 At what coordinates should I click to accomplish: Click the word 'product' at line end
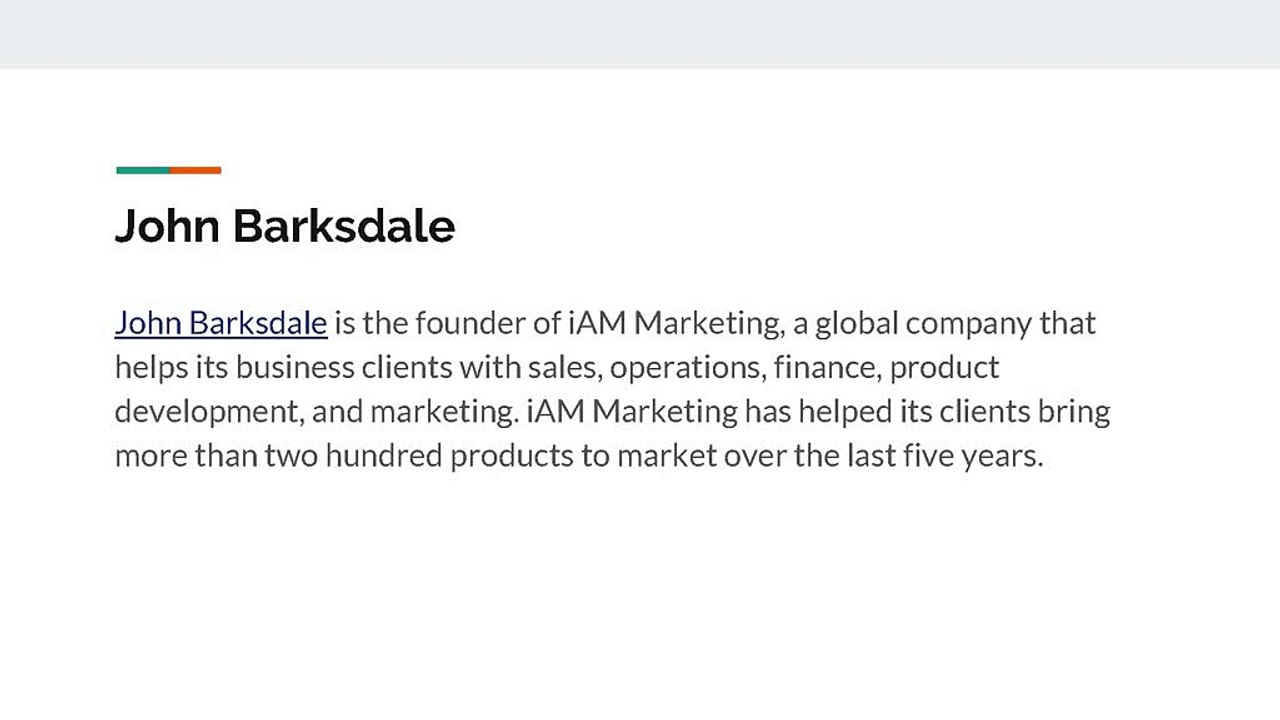(x=944, y=367)
